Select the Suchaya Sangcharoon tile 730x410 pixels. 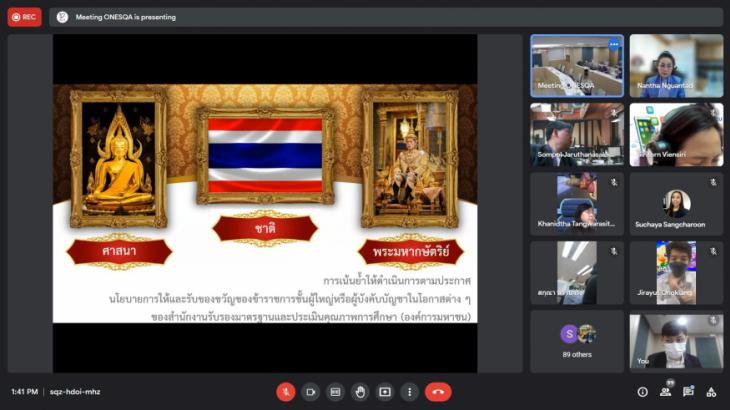tap(676, 204)
